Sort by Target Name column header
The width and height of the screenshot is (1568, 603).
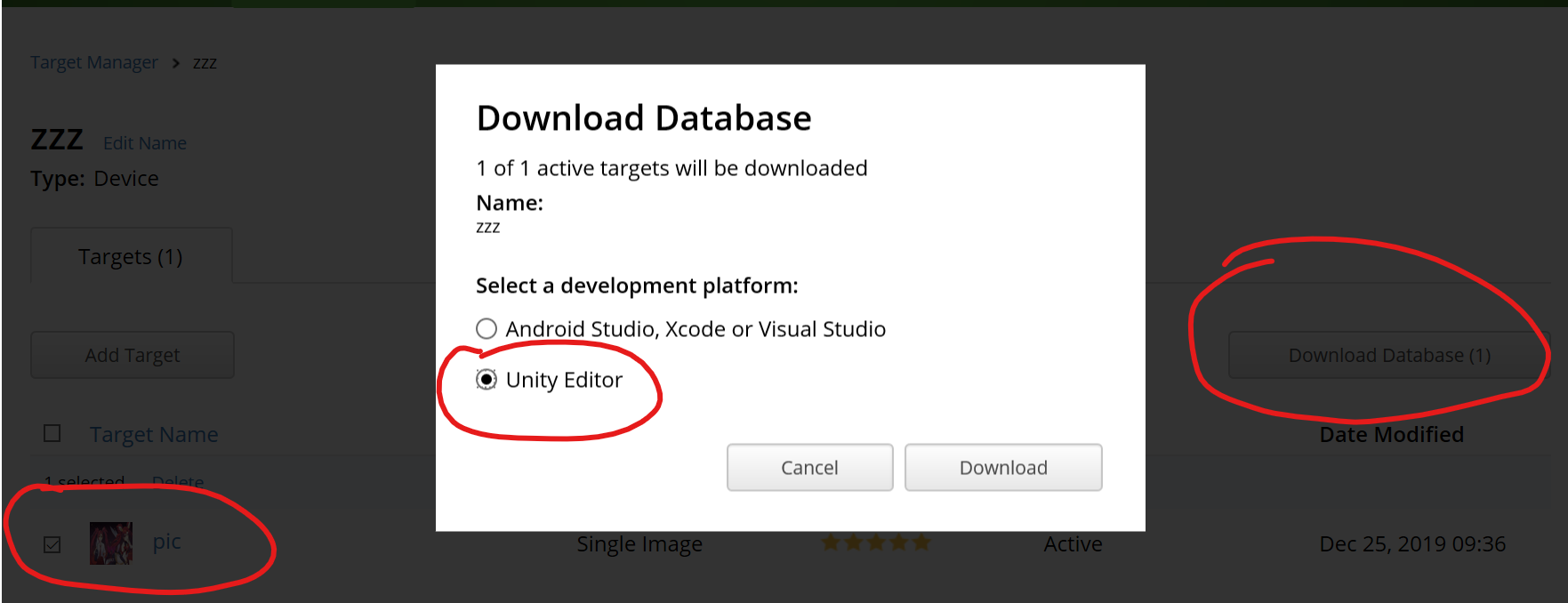pyautogui.click(x=154, y=434)
